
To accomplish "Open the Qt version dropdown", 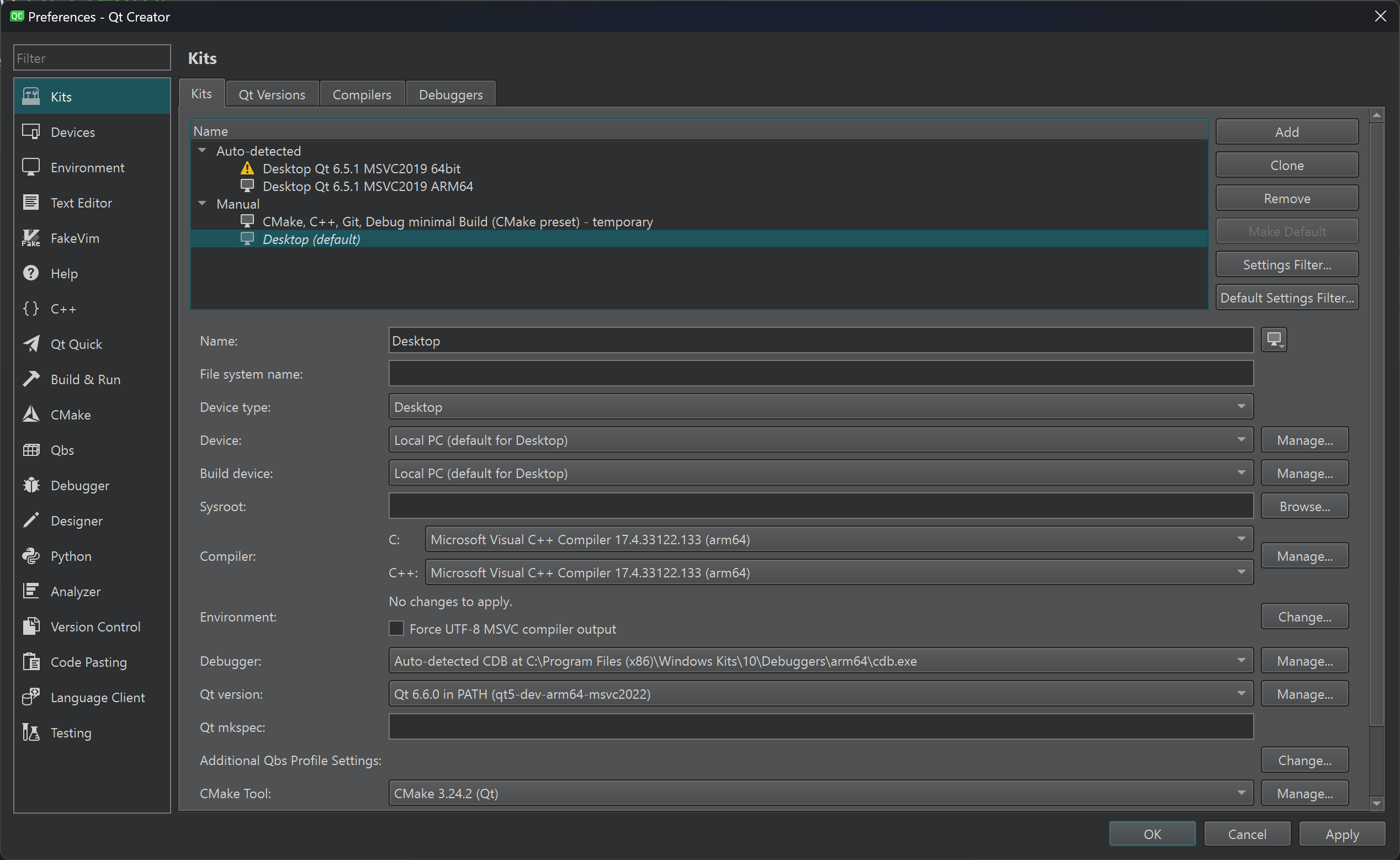I will 1242,693.
